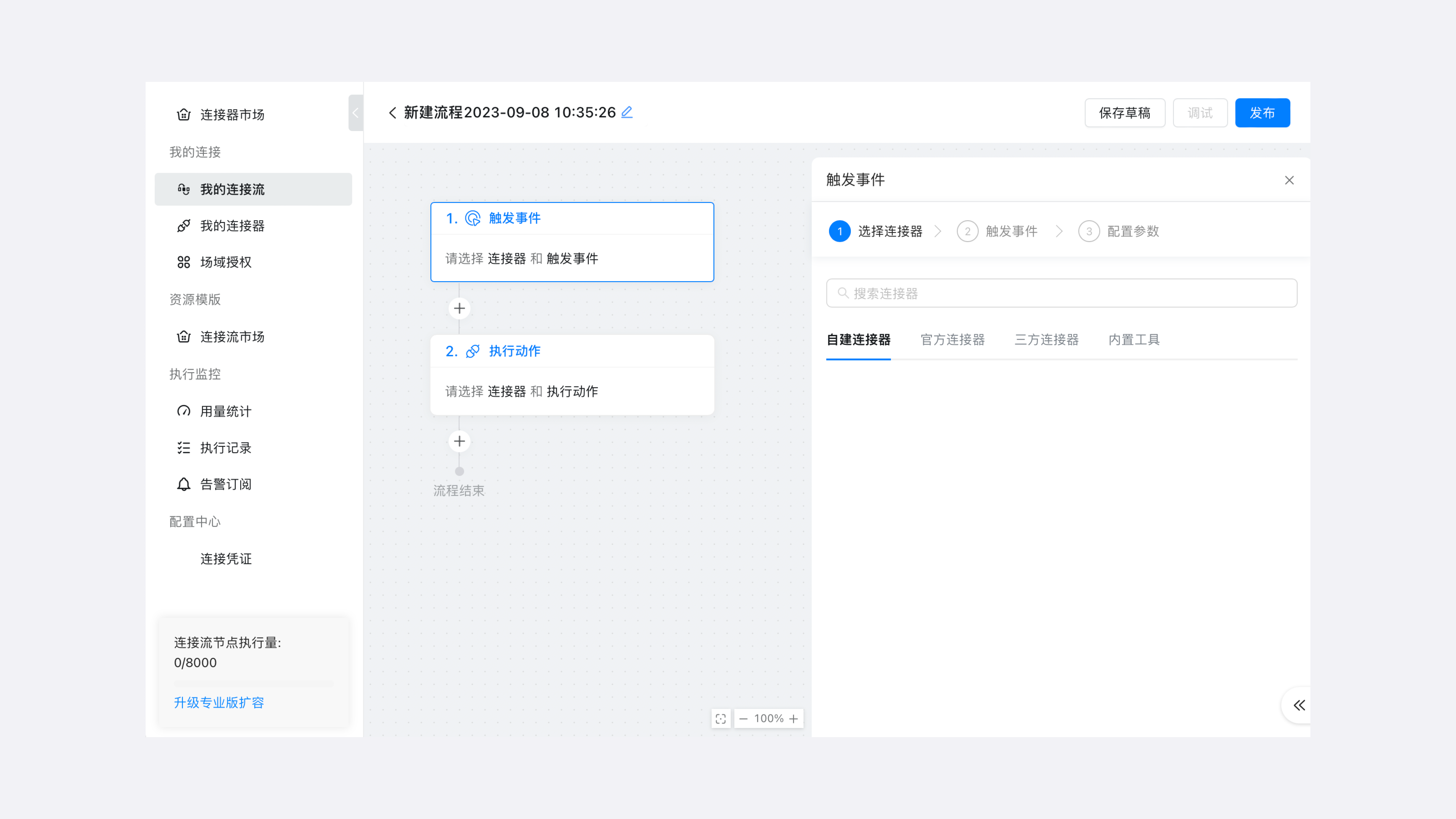This screenshot has height=819, width=1456.
Task: Click the fit-to-view icon near zoom controls
Action: pos(721,718)
